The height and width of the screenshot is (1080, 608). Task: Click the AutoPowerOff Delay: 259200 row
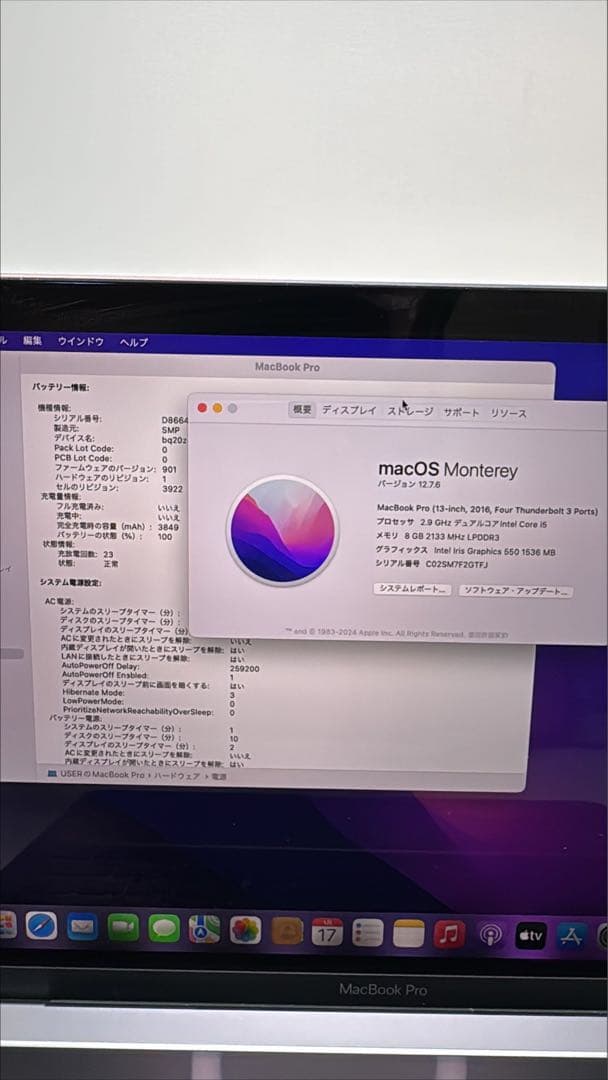coord(160,667)
